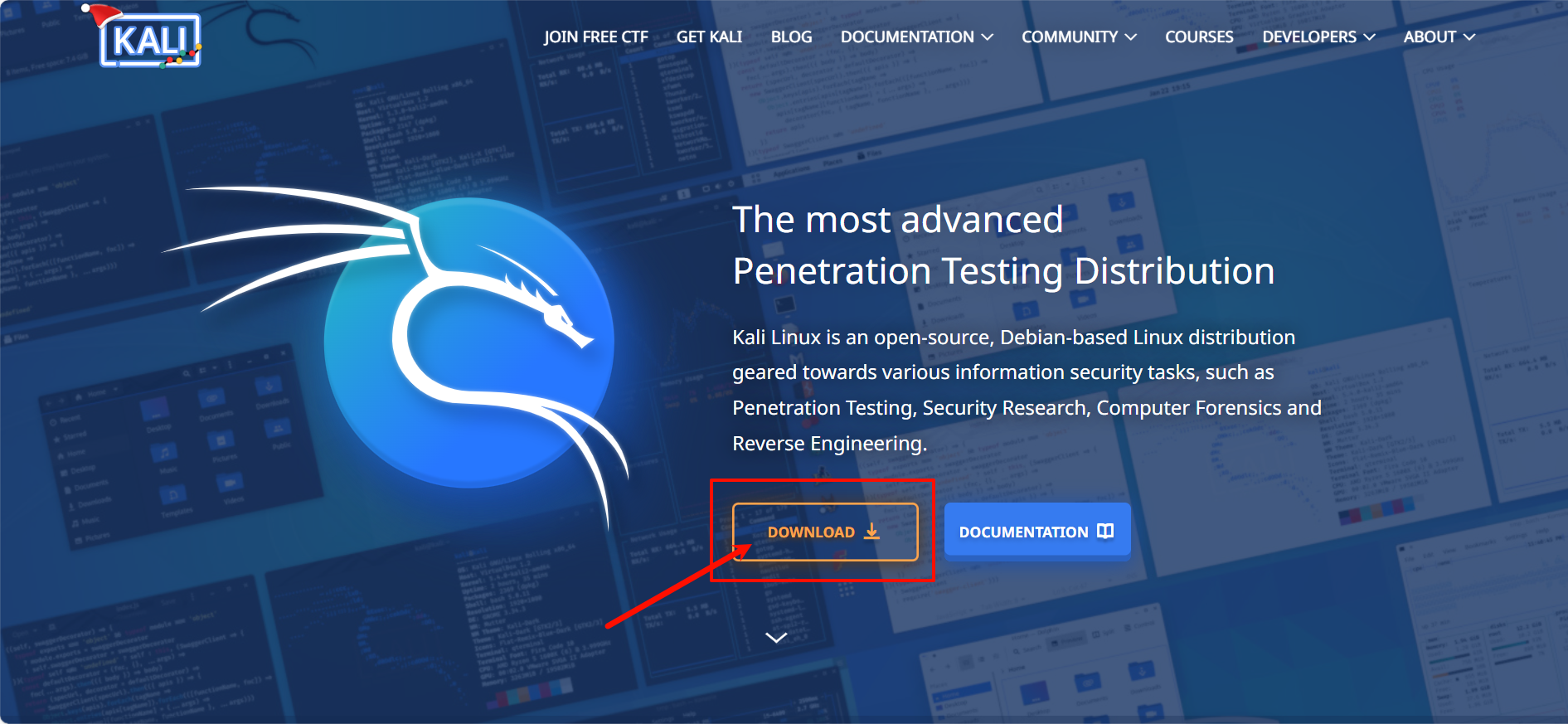Expand the chevron next to DOCUMENTATION
Screen dimensions: 1568x724
988,37
